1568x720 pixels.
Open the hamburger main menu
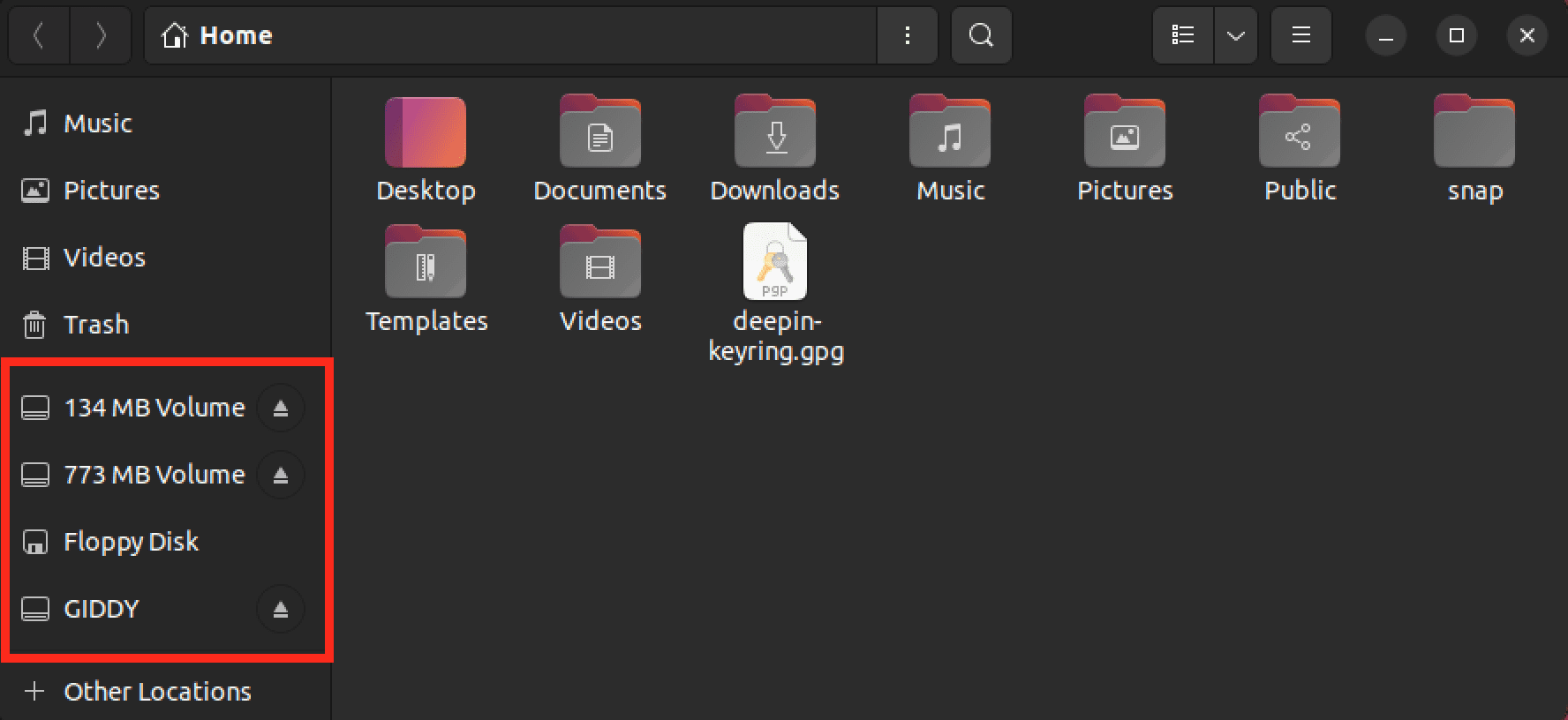(x=1300, y=35)
